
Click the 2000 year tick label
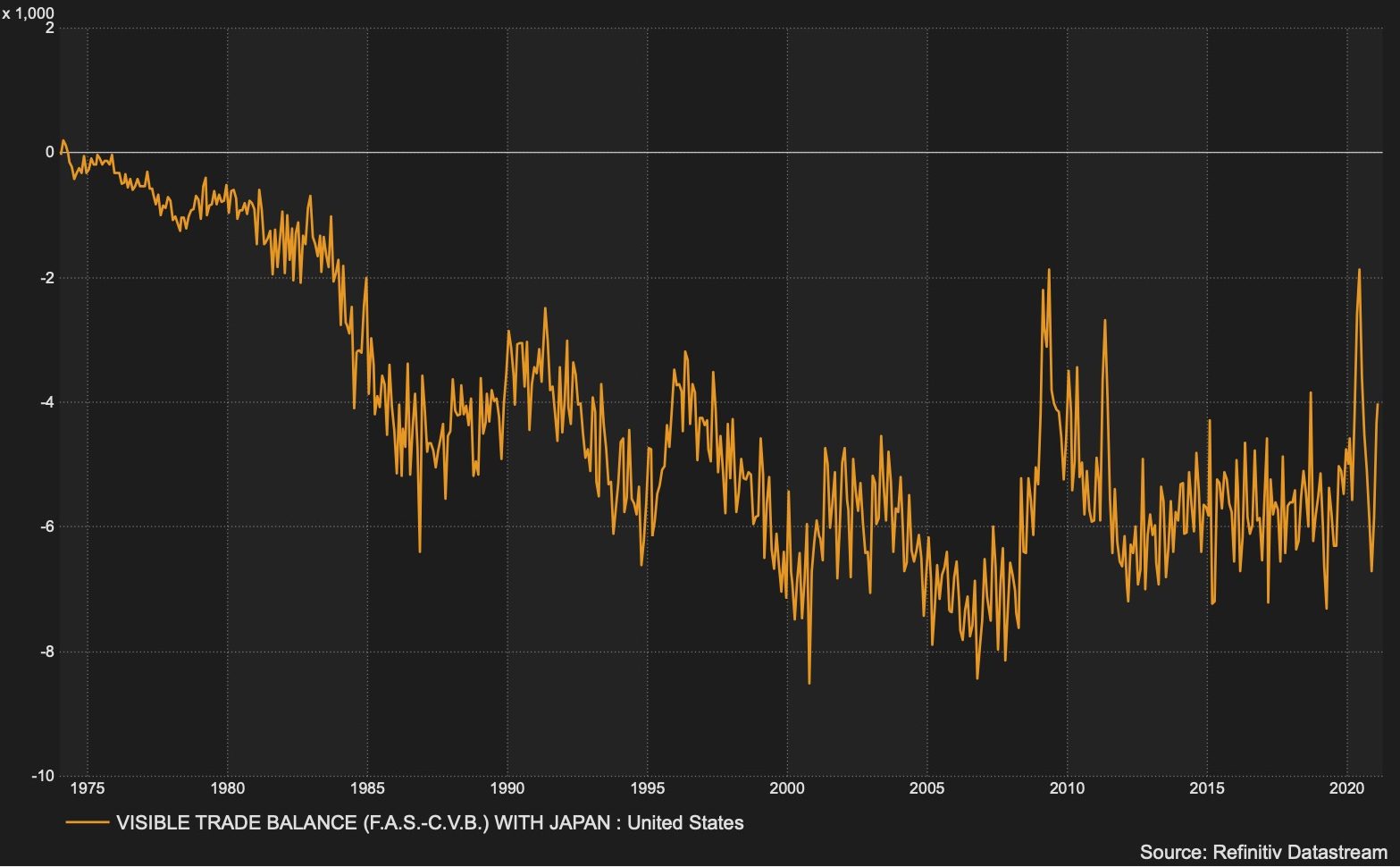[787, 788]
